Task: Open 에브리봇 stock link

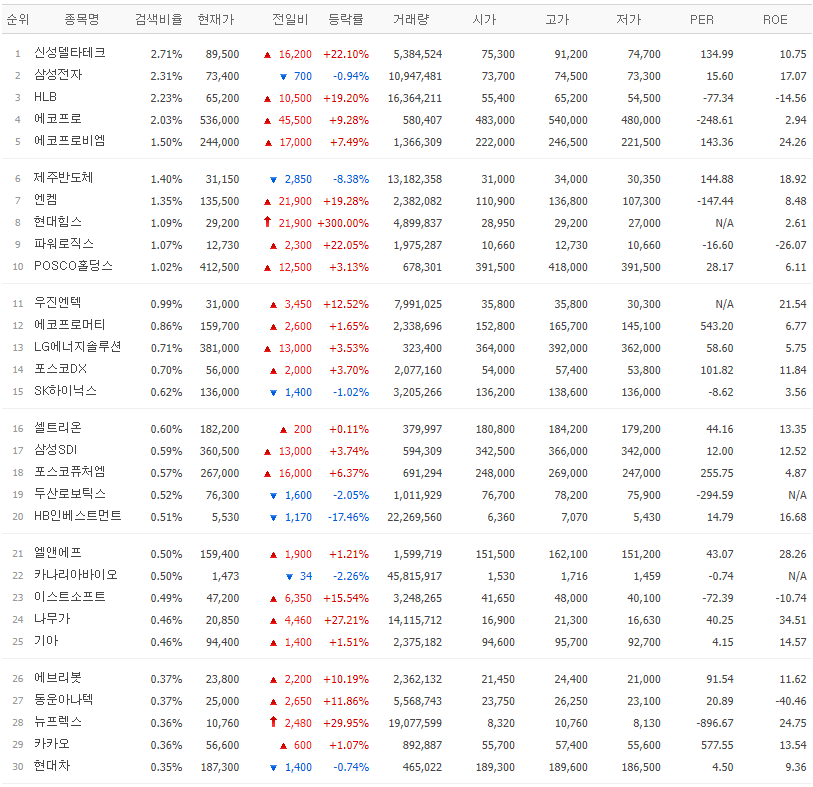Action: tap(58, 678)
